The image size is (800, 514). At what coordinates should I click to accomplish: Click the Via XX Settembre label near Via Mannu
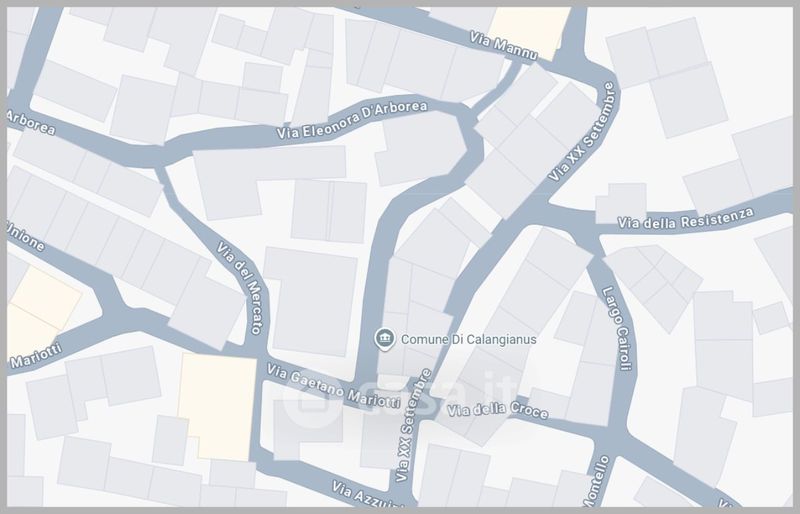pos(582,132)
